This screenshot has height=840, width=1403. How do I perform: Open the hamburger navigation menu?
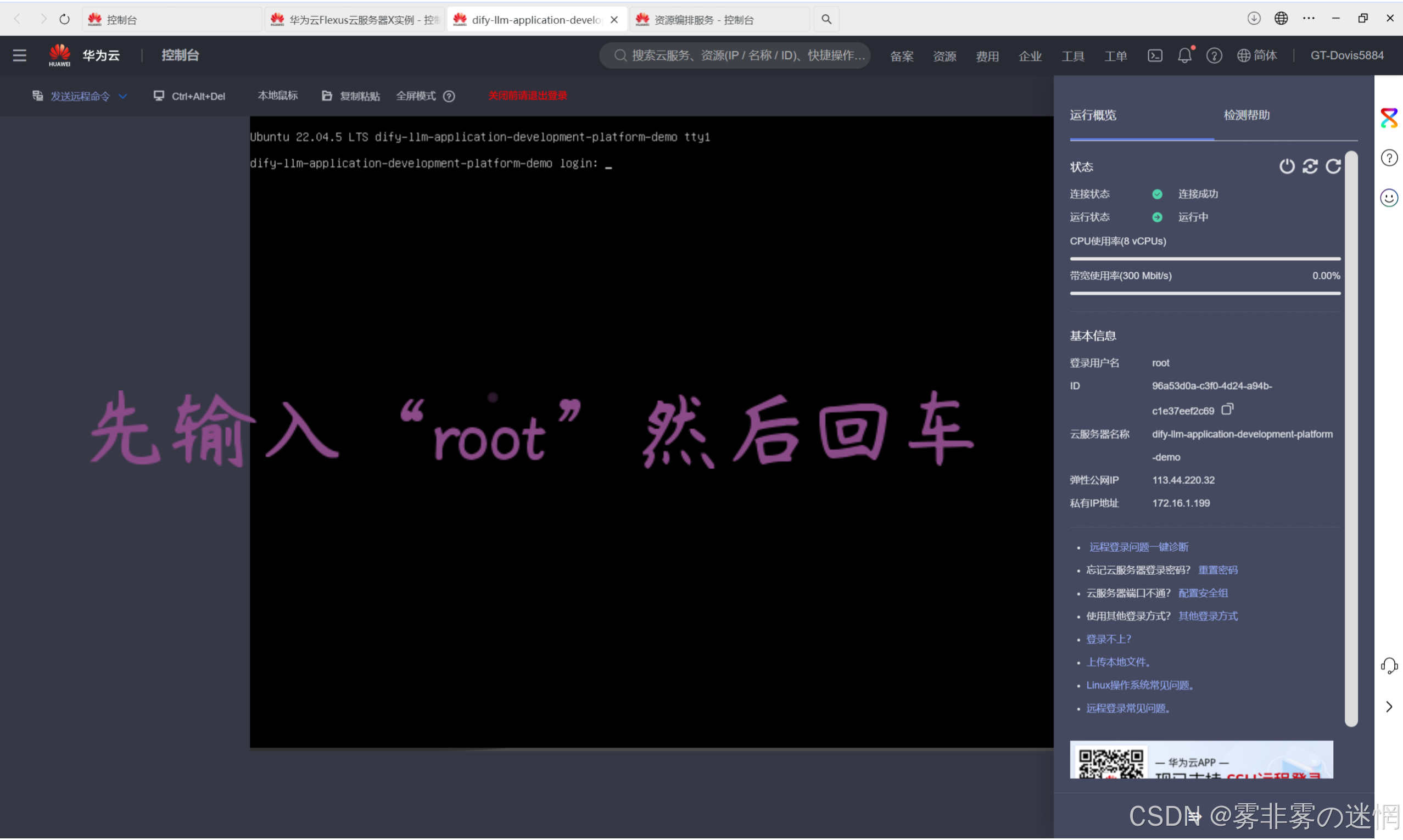tap(20, 55)
